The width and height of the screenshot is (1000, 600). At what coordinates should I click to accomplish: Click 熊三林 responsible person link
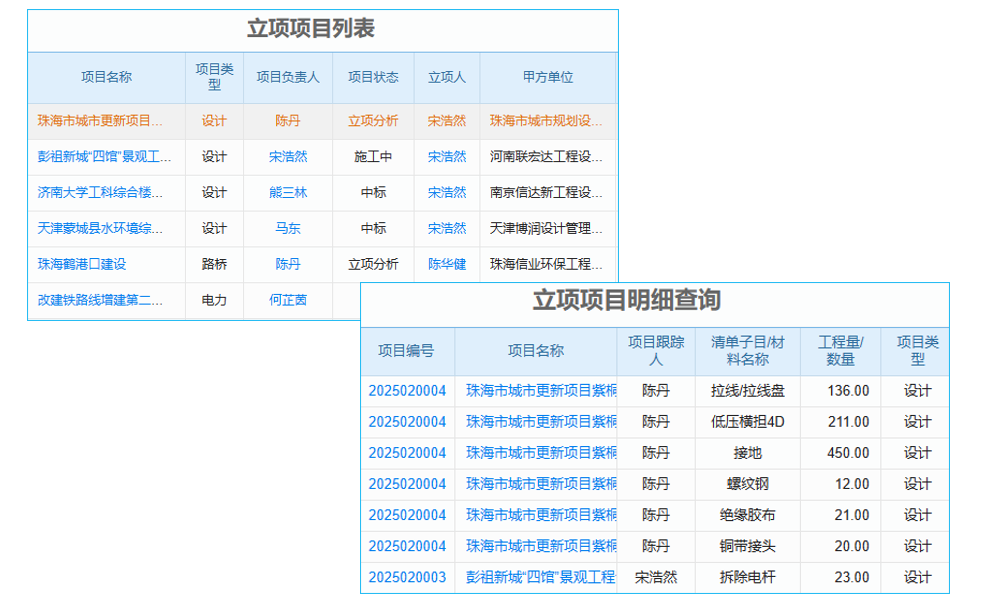tap(289, 193)
